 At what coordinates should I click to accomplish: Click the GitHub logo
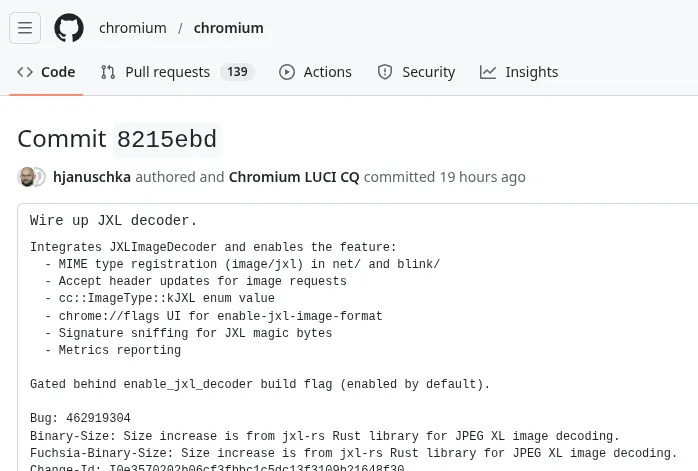click(x=69, y=28)
